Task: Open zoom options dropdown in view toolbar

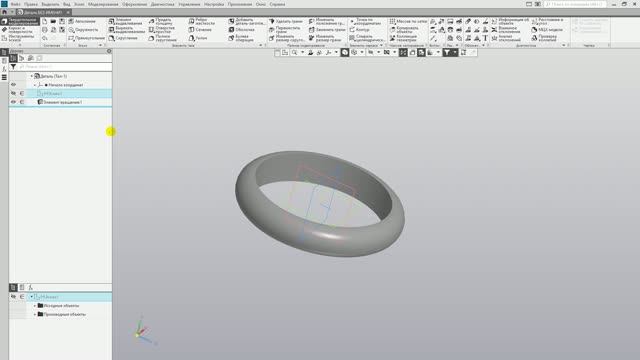Action: click(302, 53)
